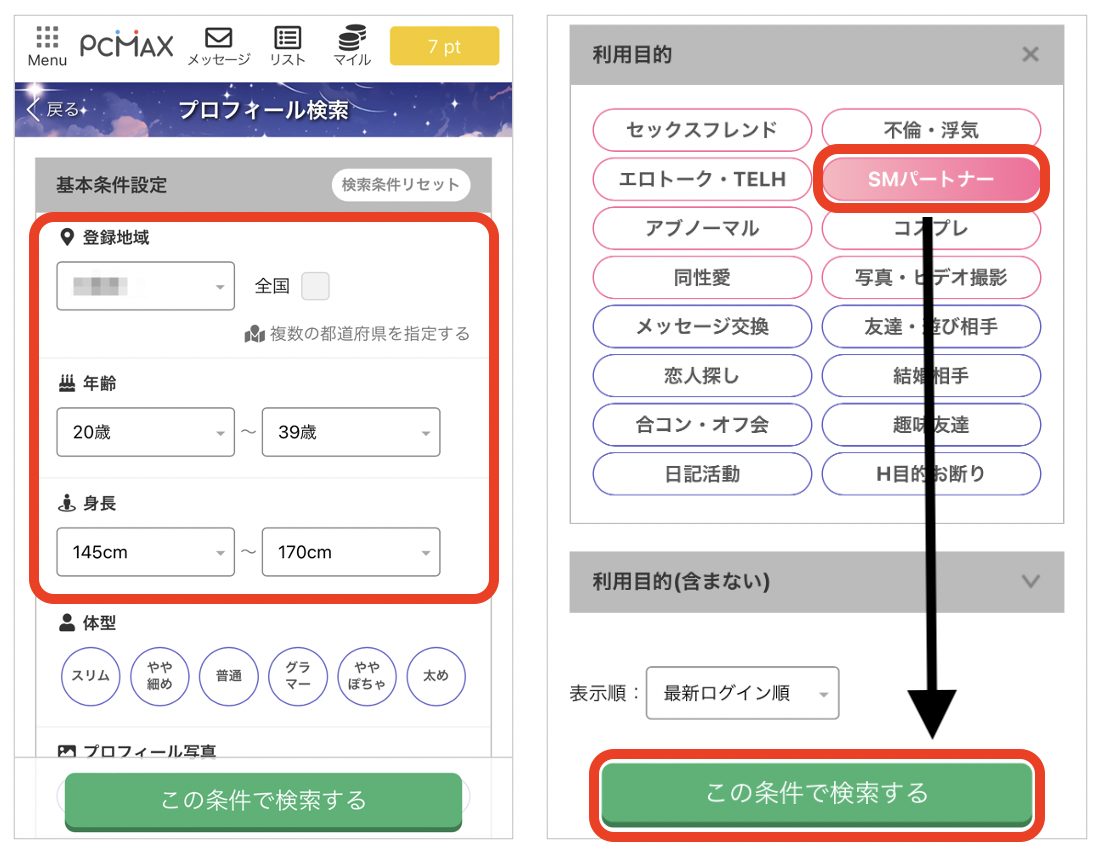Viewport: 1104px width, 856px height.
Task: Open the Menu grid icon
Action: pyautogui.click(x=47, y=45)
